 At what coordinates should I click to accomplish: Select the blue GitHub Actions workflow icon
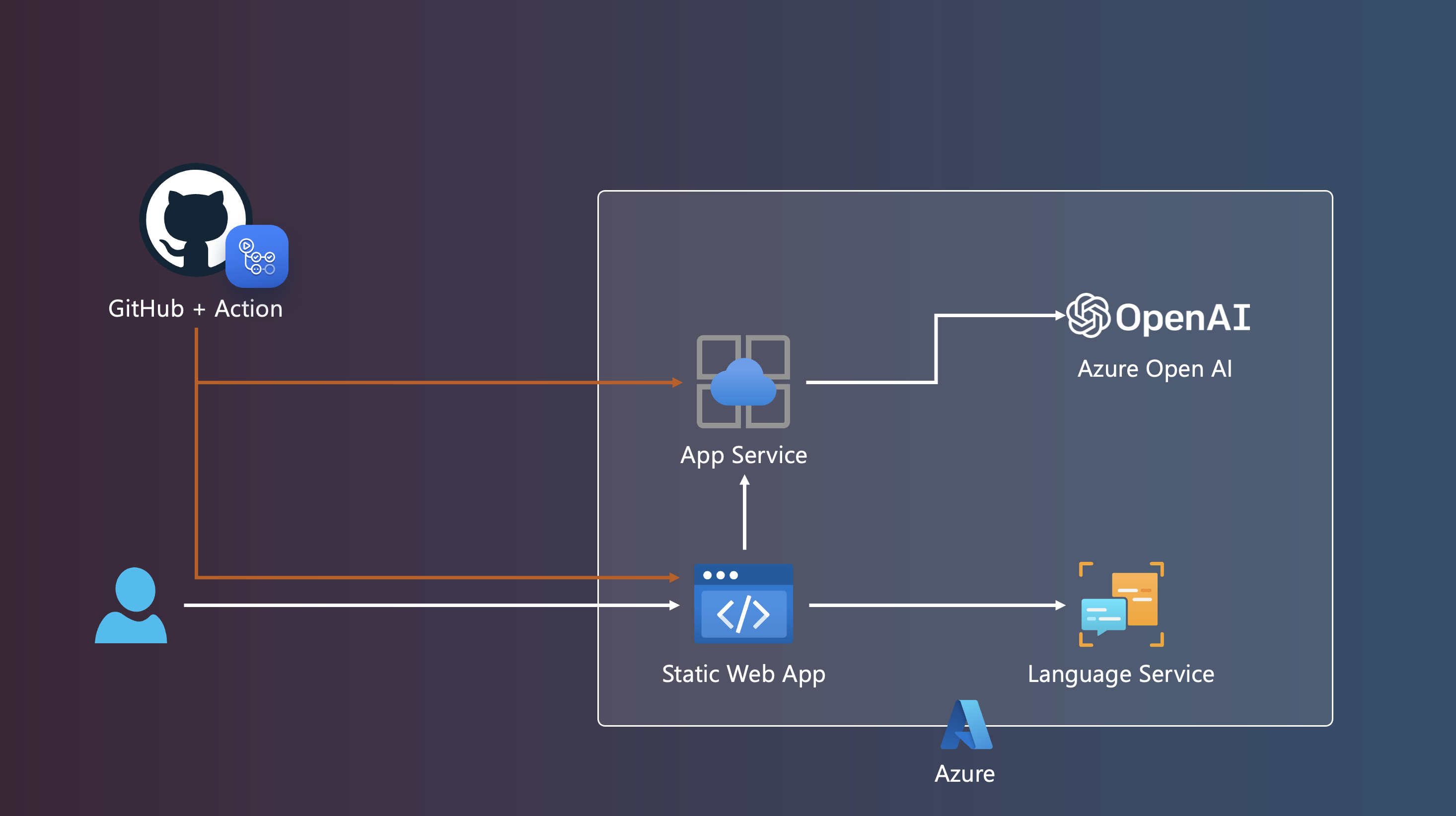coord(257,257)
